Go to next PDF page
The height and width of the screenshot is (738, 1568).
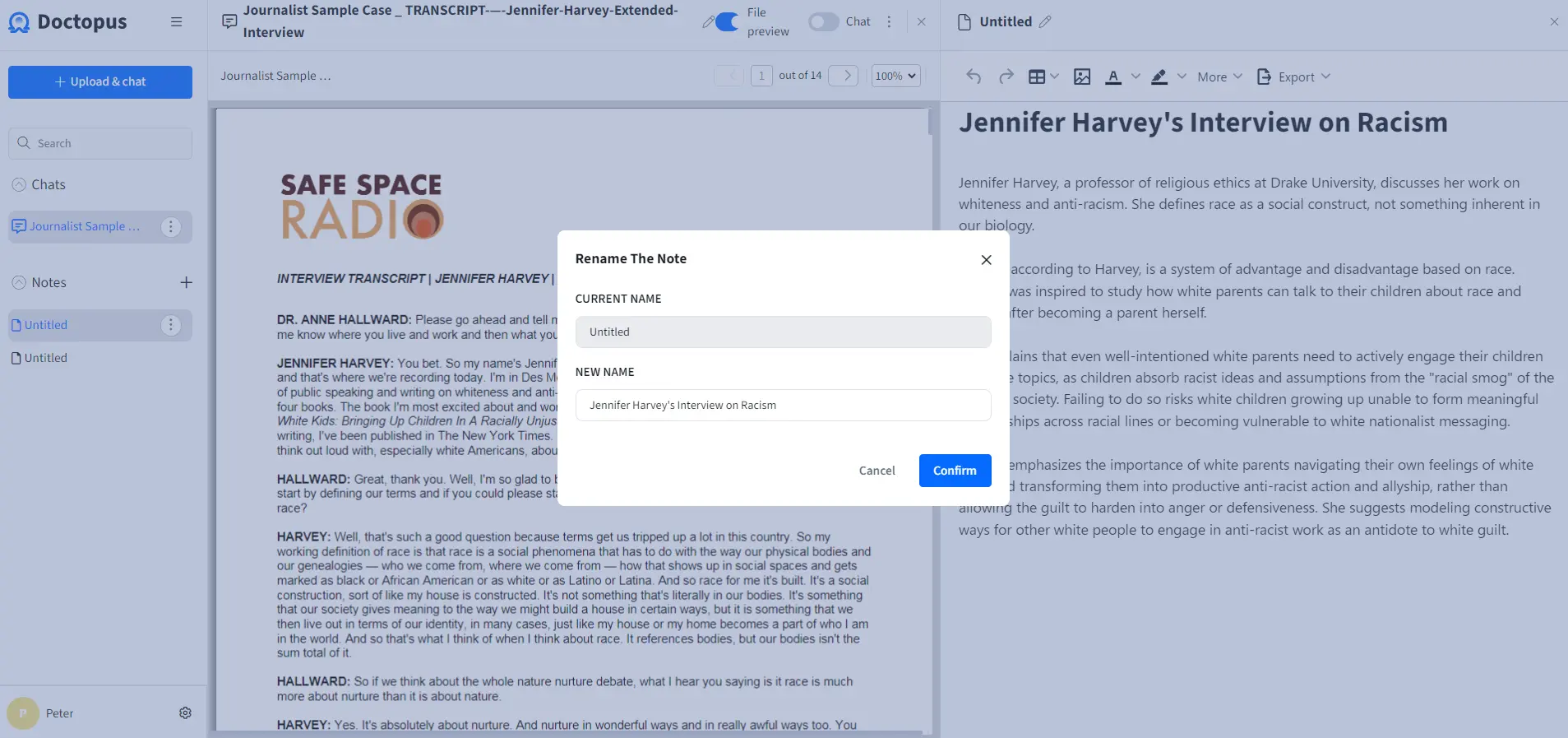844,76
